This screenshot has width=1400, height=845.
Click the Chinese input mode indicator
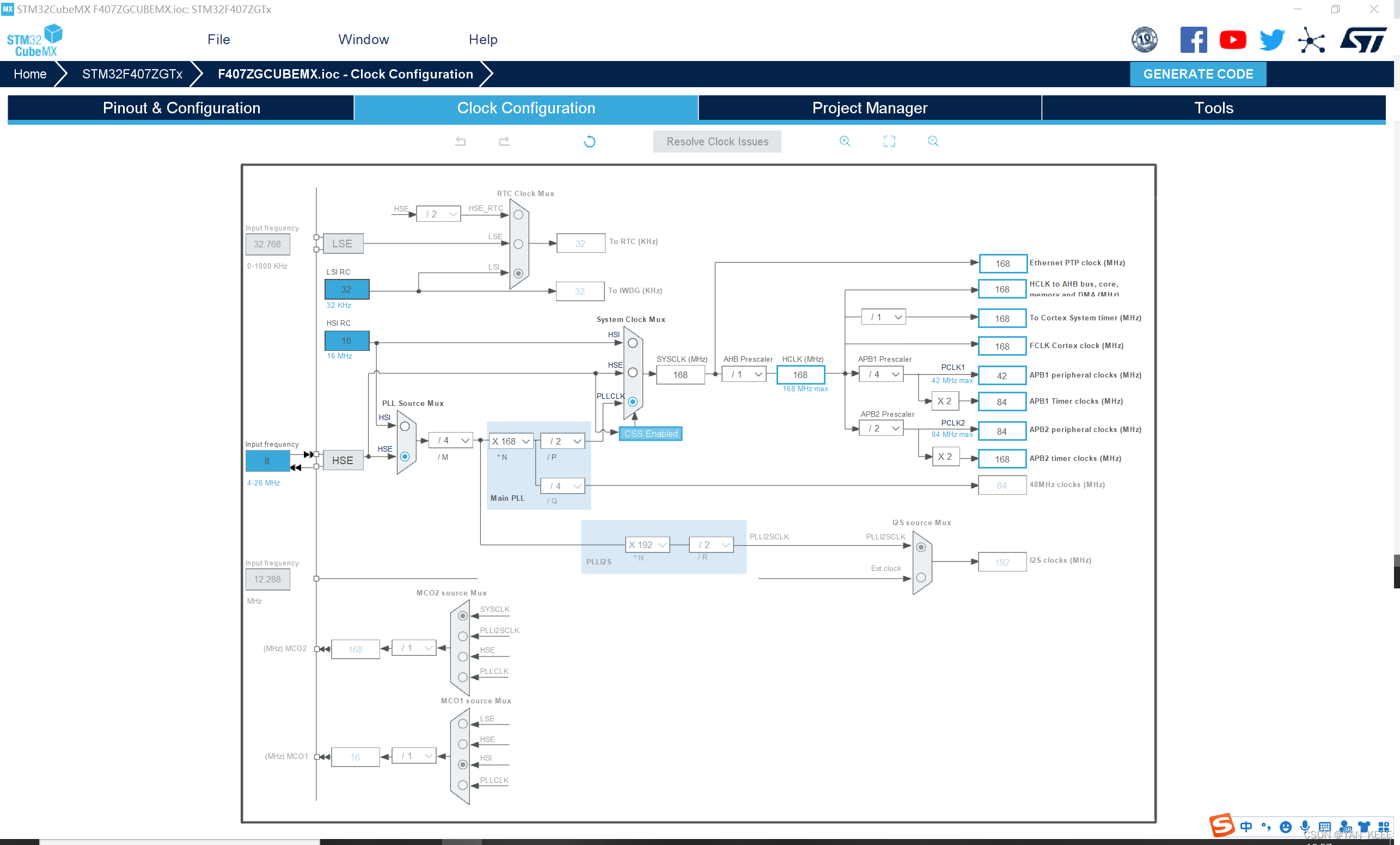pos(1246,827)
